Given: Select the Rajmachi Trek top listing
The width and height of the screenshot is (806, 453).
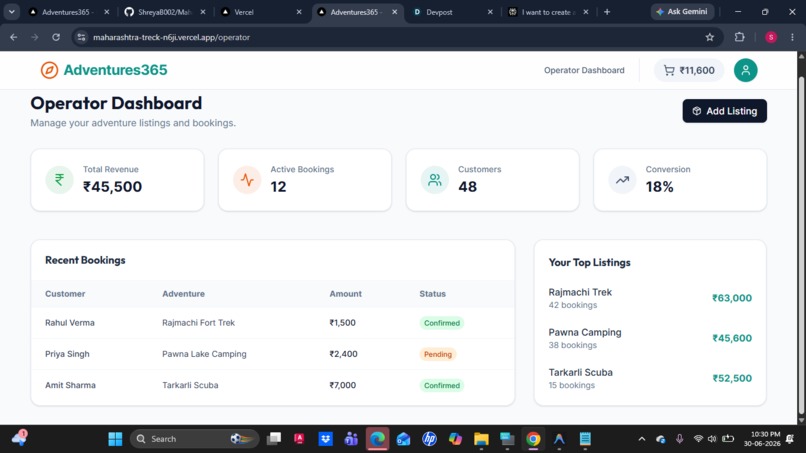Looking at the screenshot, I should tap(650, 298).
